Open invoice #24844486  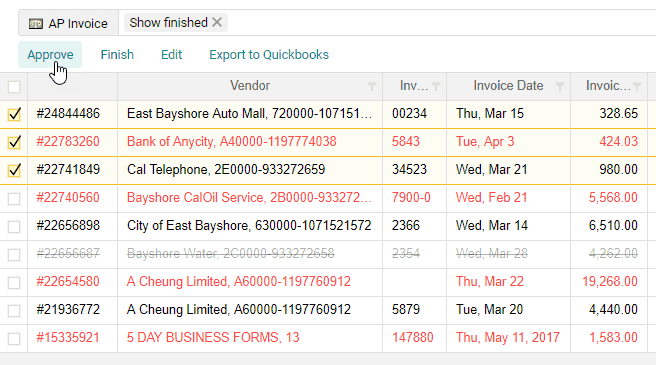click(68, 113)
